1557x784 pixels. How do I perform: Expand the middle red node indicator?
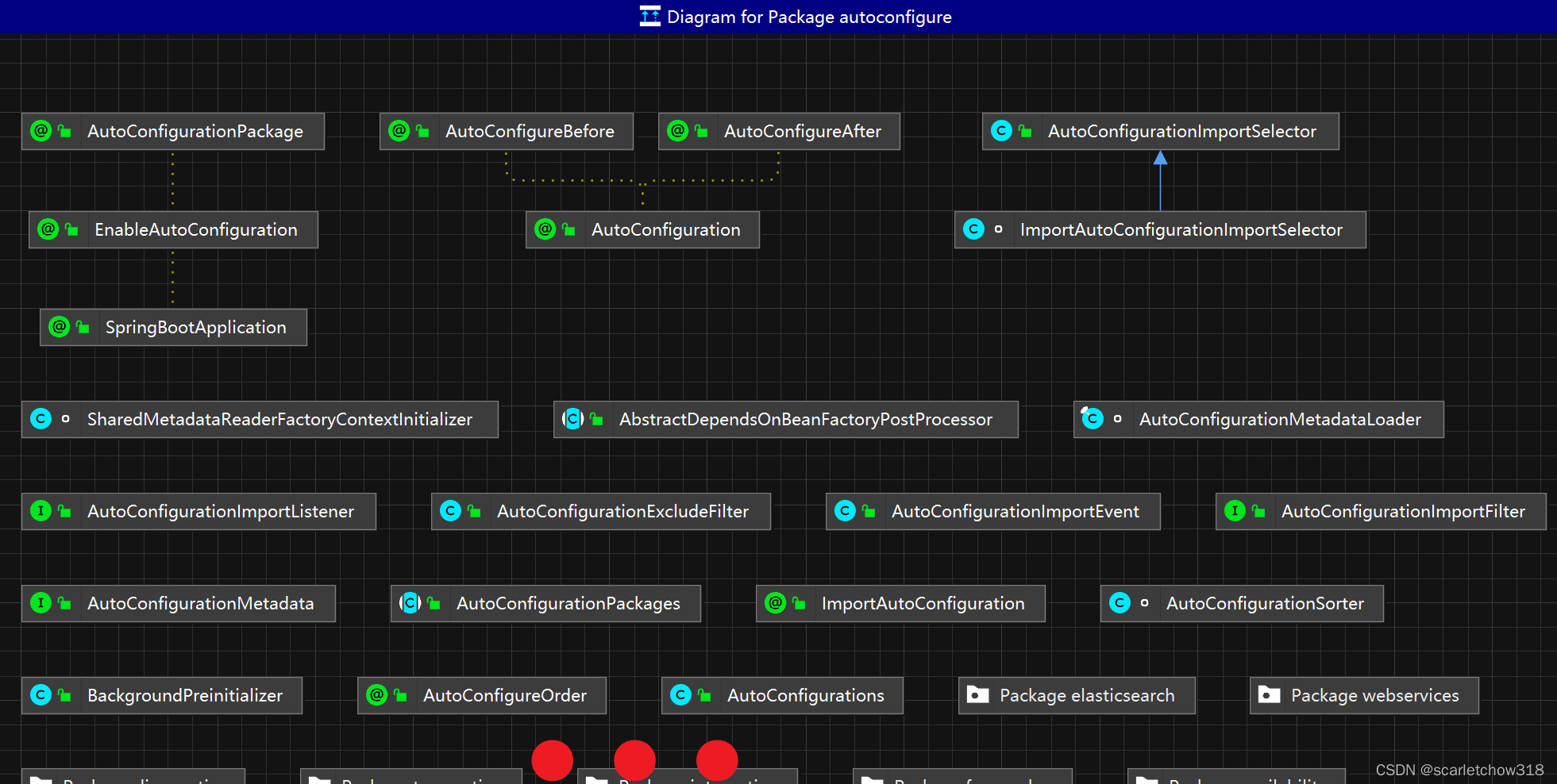tap(634, 760)
